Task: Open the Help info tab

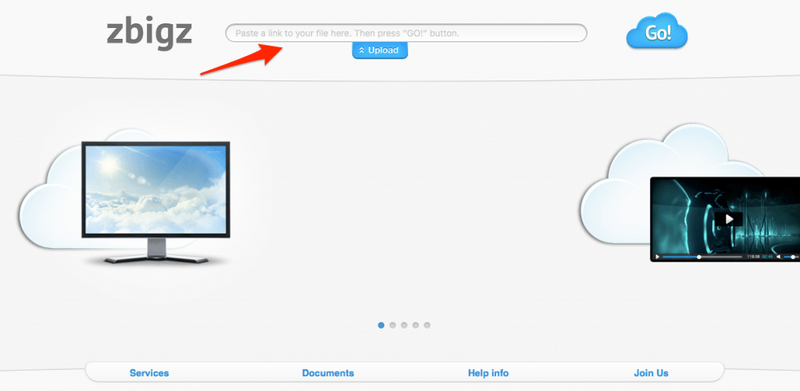Action: [488, 373]
